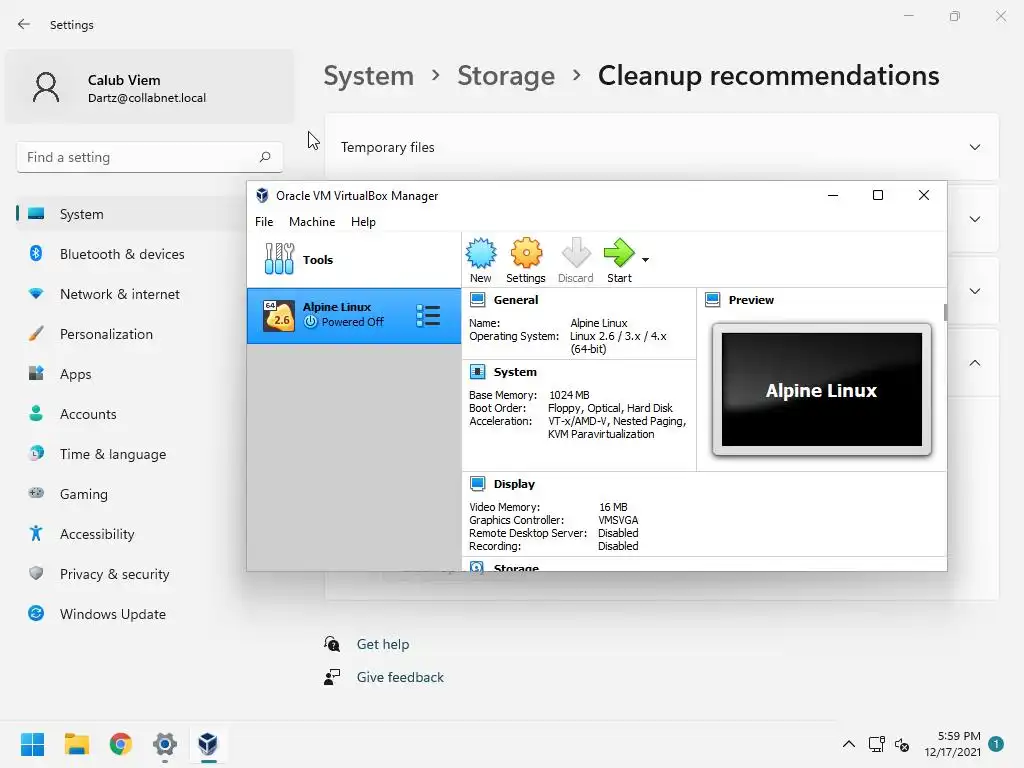Click the Calub Viem account profile
The width and height of the screenshot is (1024, 768).
click(149, 88)
